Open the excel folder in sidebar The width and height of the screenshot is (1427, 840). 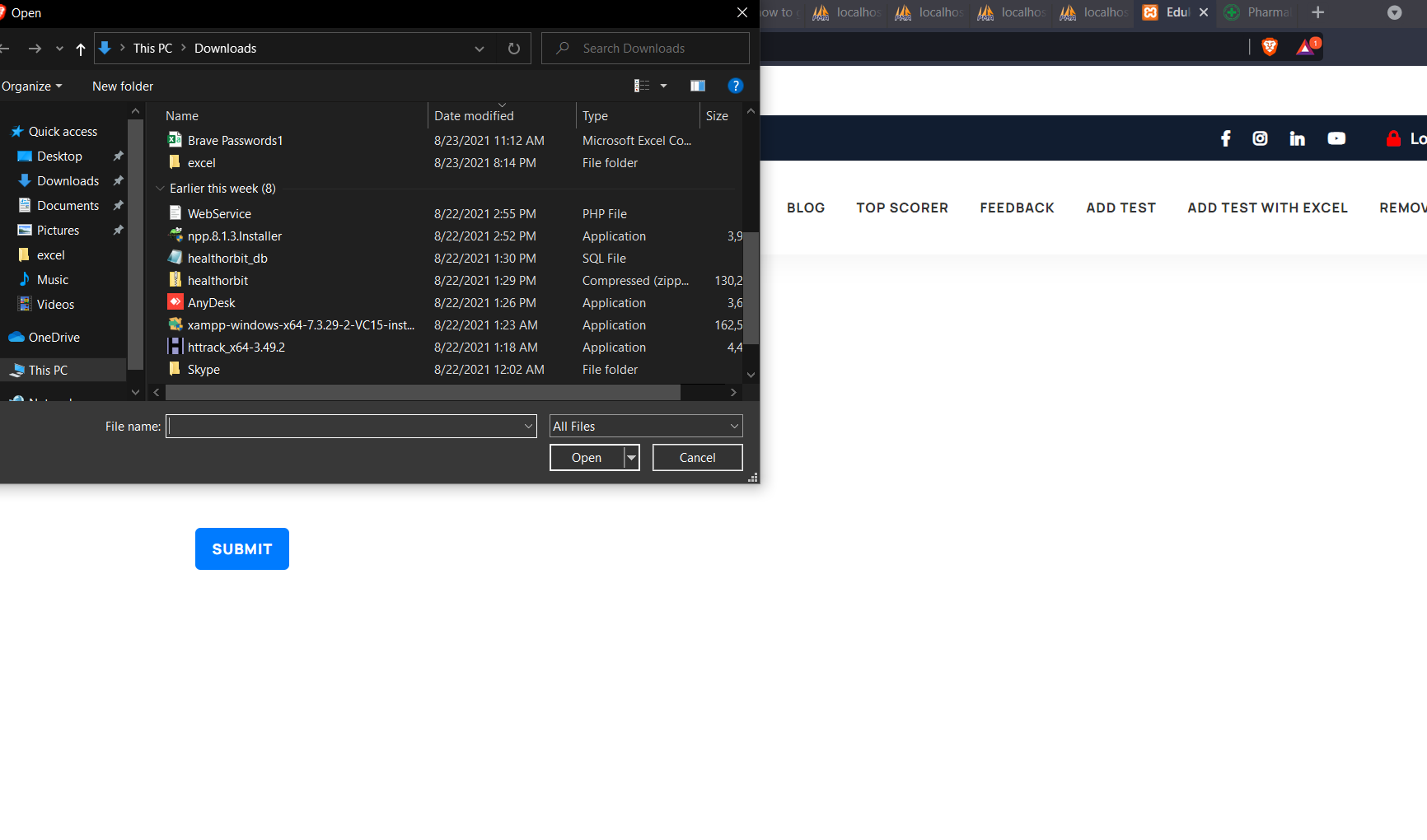click(50, 255)
